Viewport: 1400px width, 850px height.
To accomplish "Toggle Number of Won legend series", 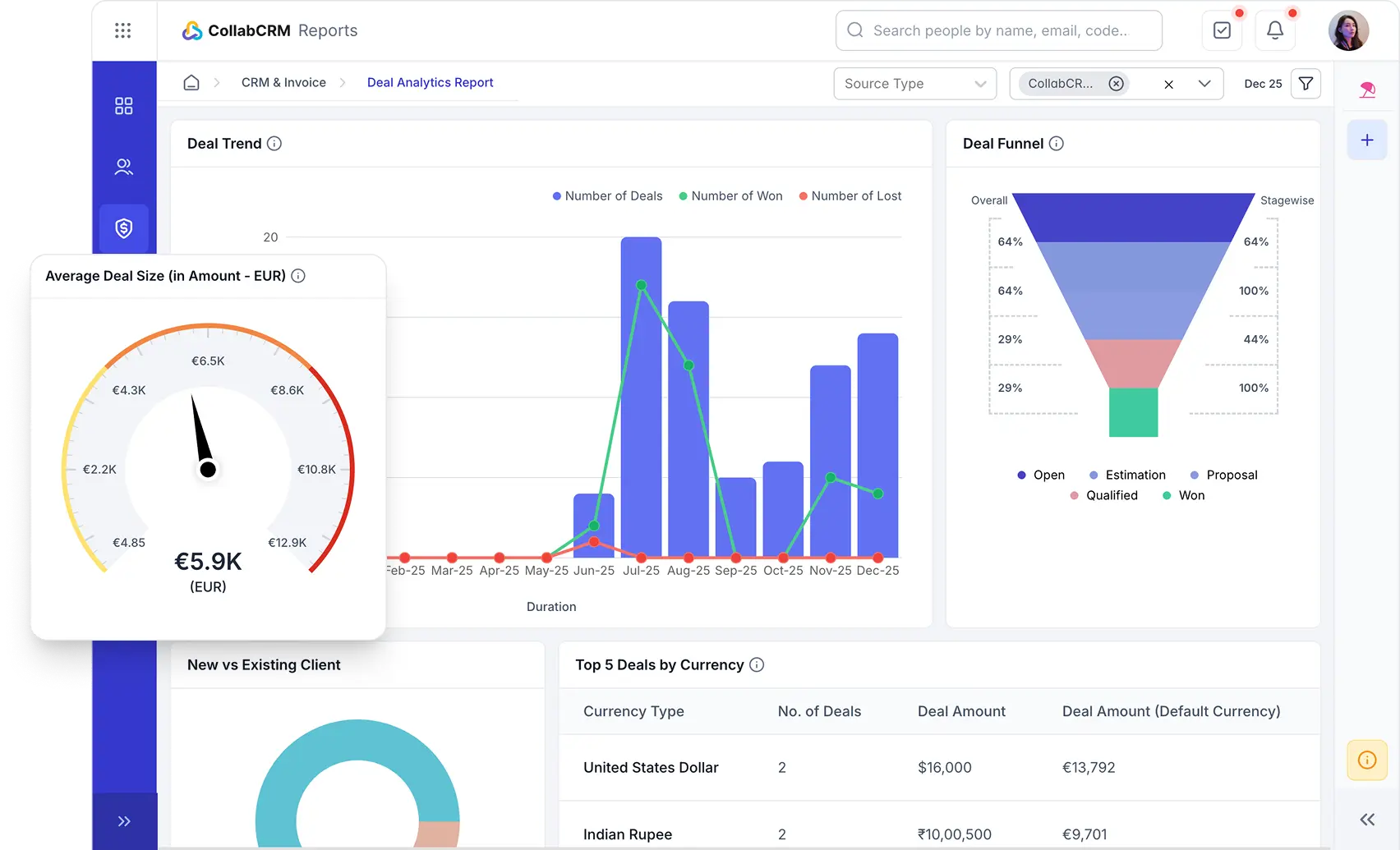I will coord(730,196).
